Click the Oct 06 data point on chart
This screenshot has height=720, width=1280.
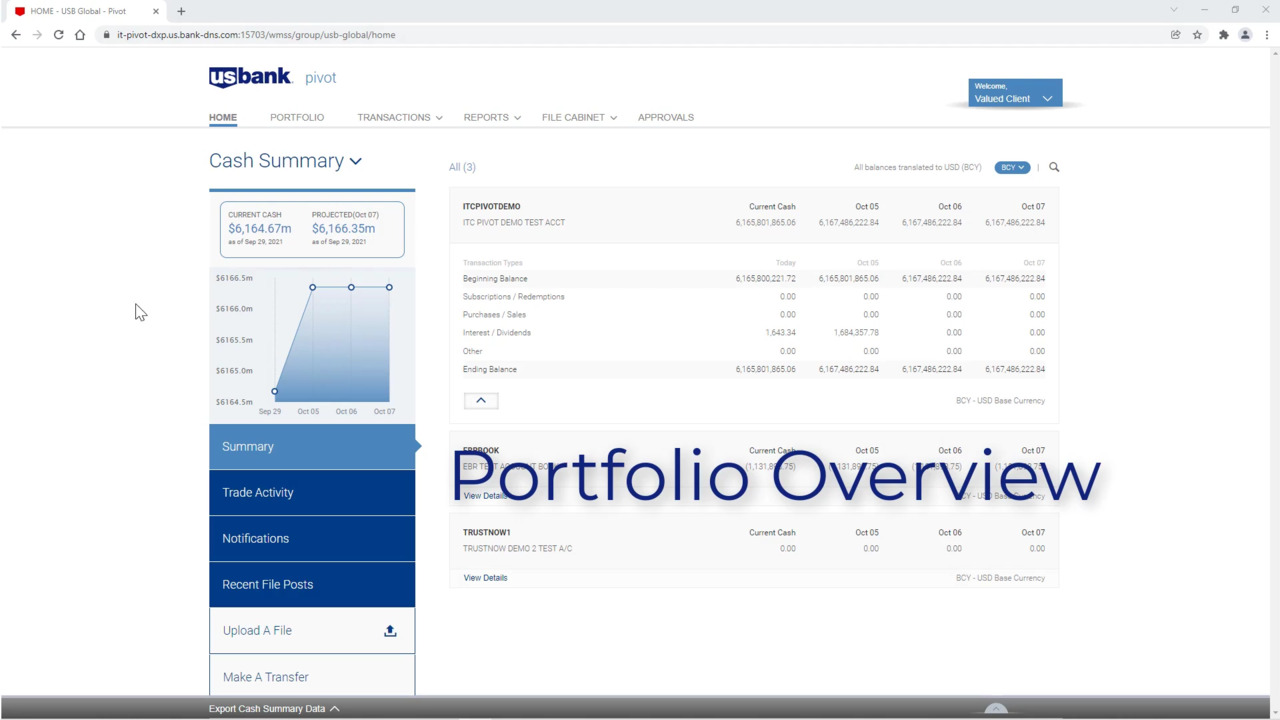[x=351, y=287]
